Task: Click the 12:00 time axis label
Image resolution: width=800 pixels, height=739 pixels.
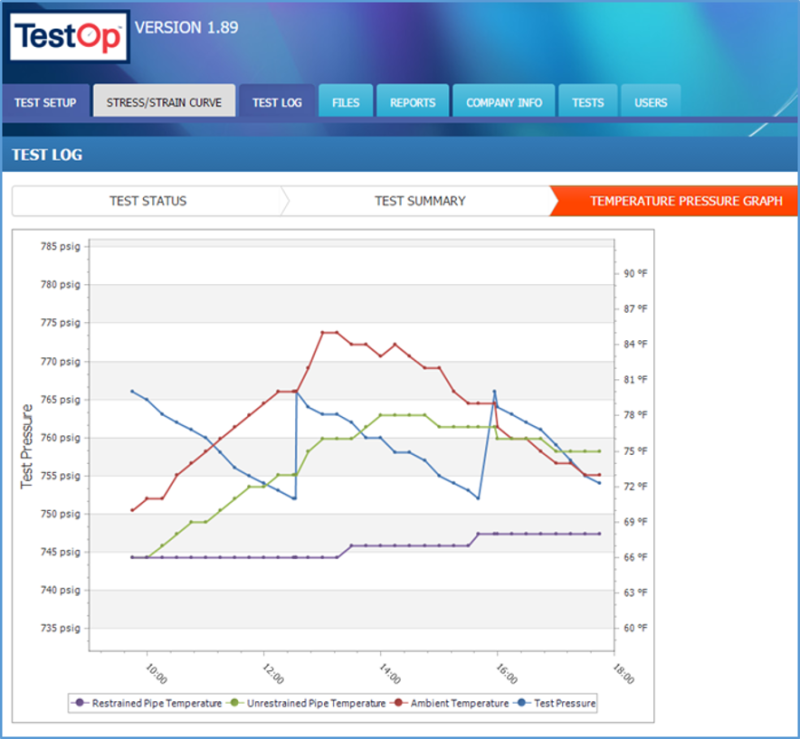Action: tap(273, 674)
